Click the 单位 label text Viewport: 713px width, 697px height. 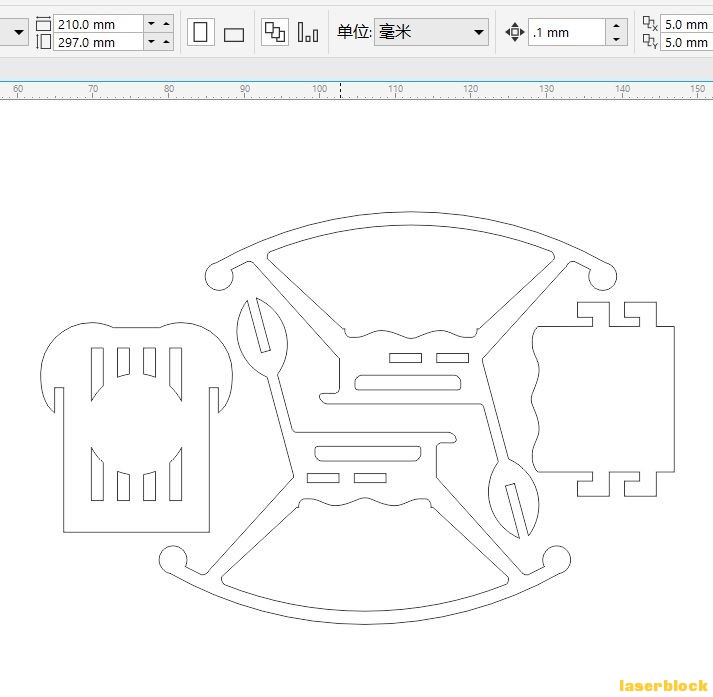(x=354, y=32)
